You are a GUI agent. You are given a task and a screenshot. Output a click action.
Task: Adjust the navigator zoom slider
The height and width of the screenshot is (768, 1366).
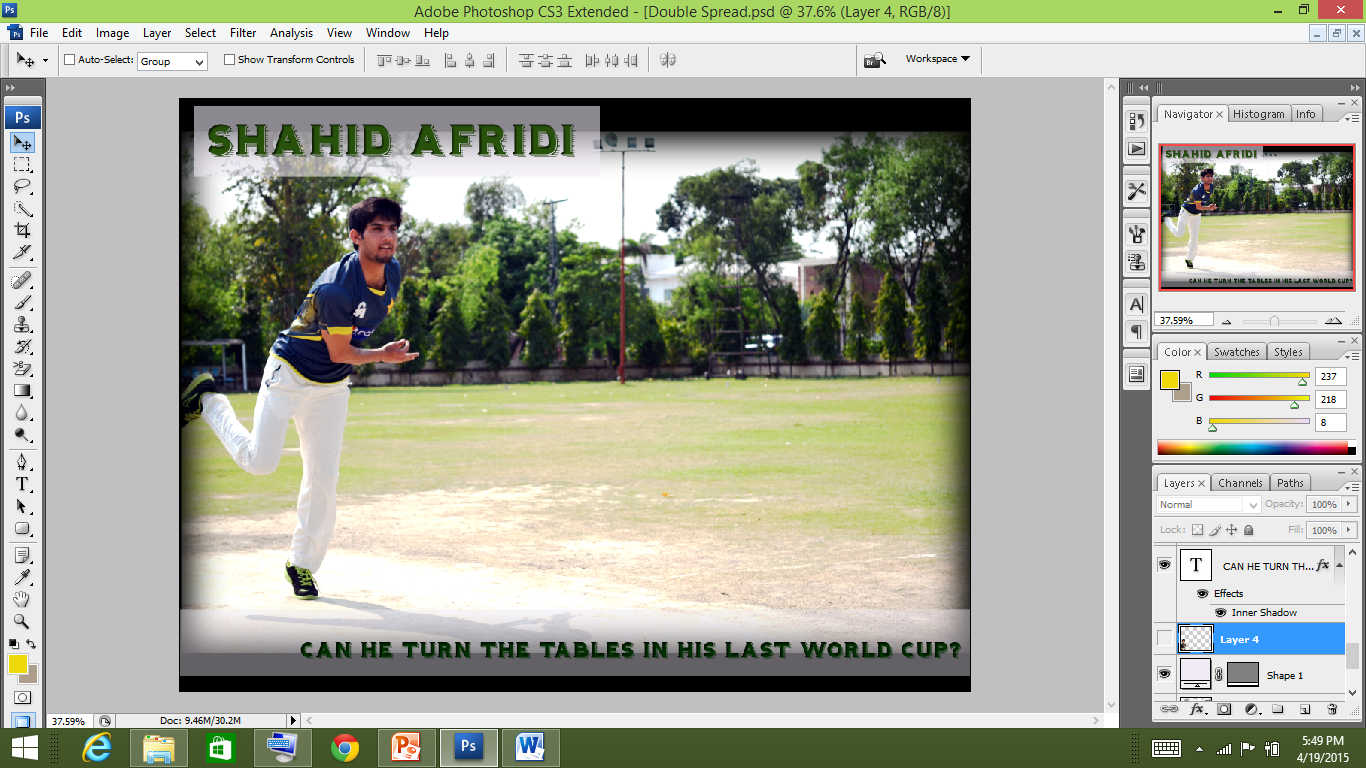[x=1274, y=321]
